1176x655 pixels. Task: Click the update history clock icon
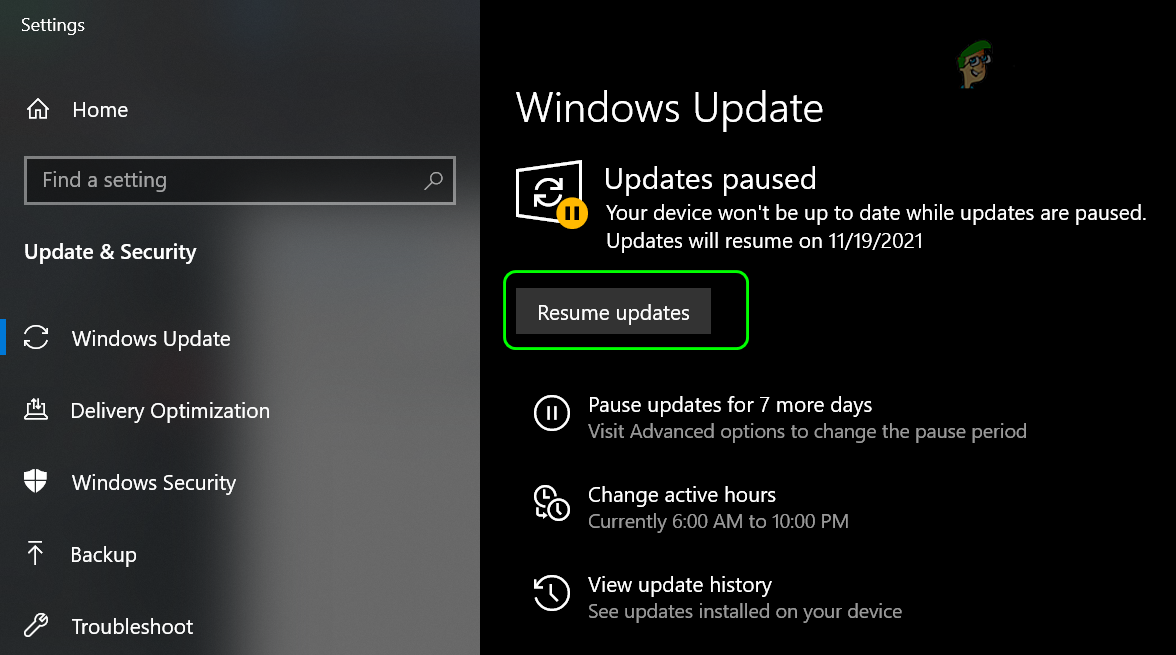point(552,593)
